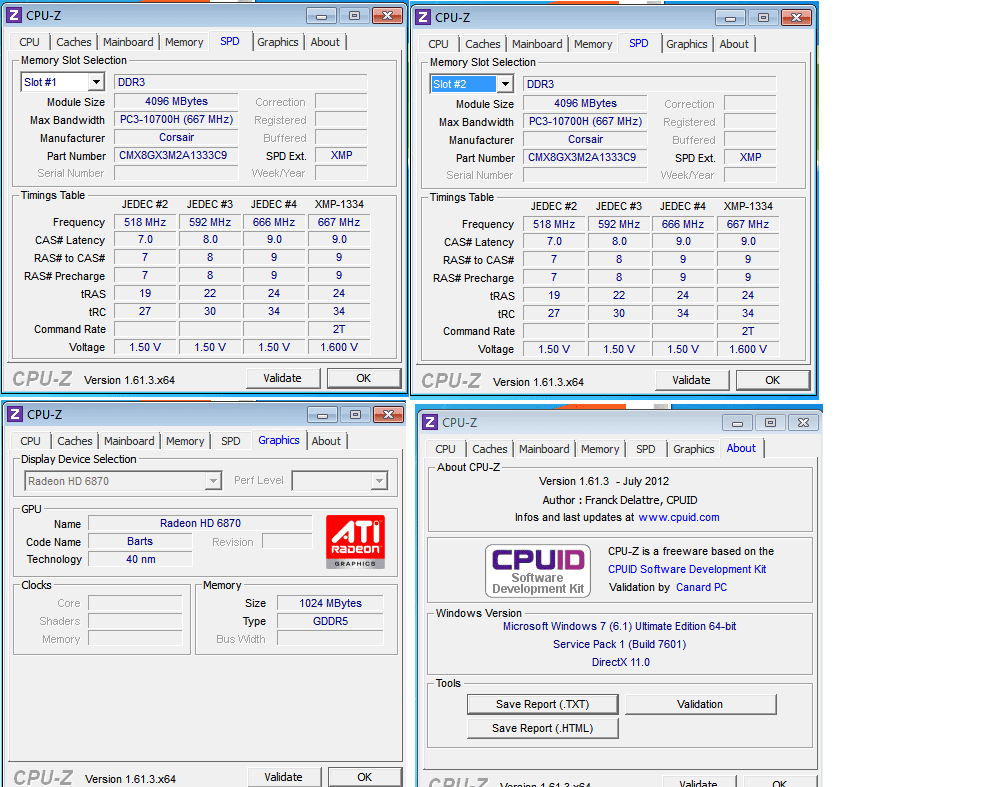
Task: Open the Slot #1 memory slot dropdown
Action: pyautogui.click(x=96, y=82)
